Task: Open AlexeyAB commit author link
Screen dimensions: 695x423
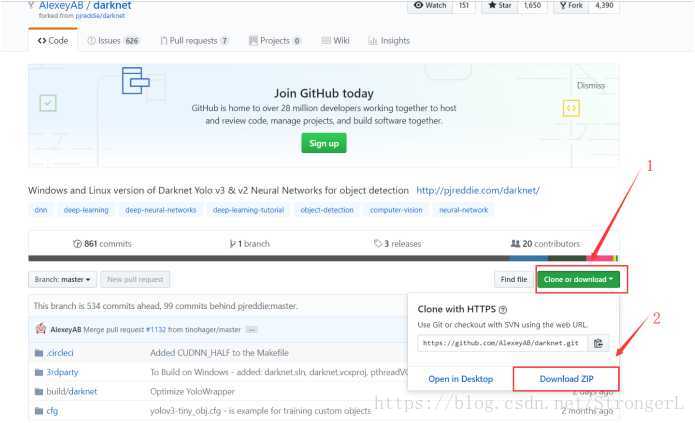Action: click(66, 330)
